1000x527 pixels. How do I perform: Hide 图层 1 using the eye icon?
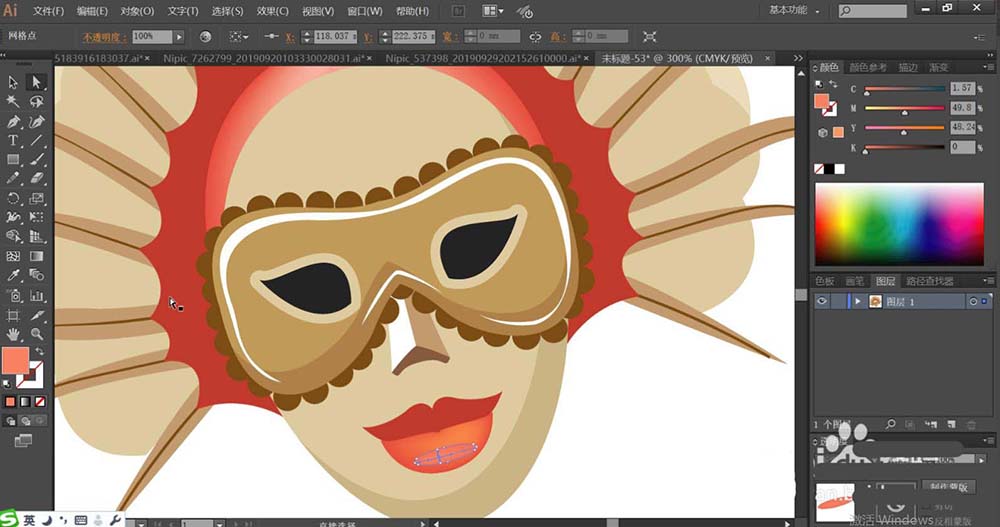tap(823, 301)
